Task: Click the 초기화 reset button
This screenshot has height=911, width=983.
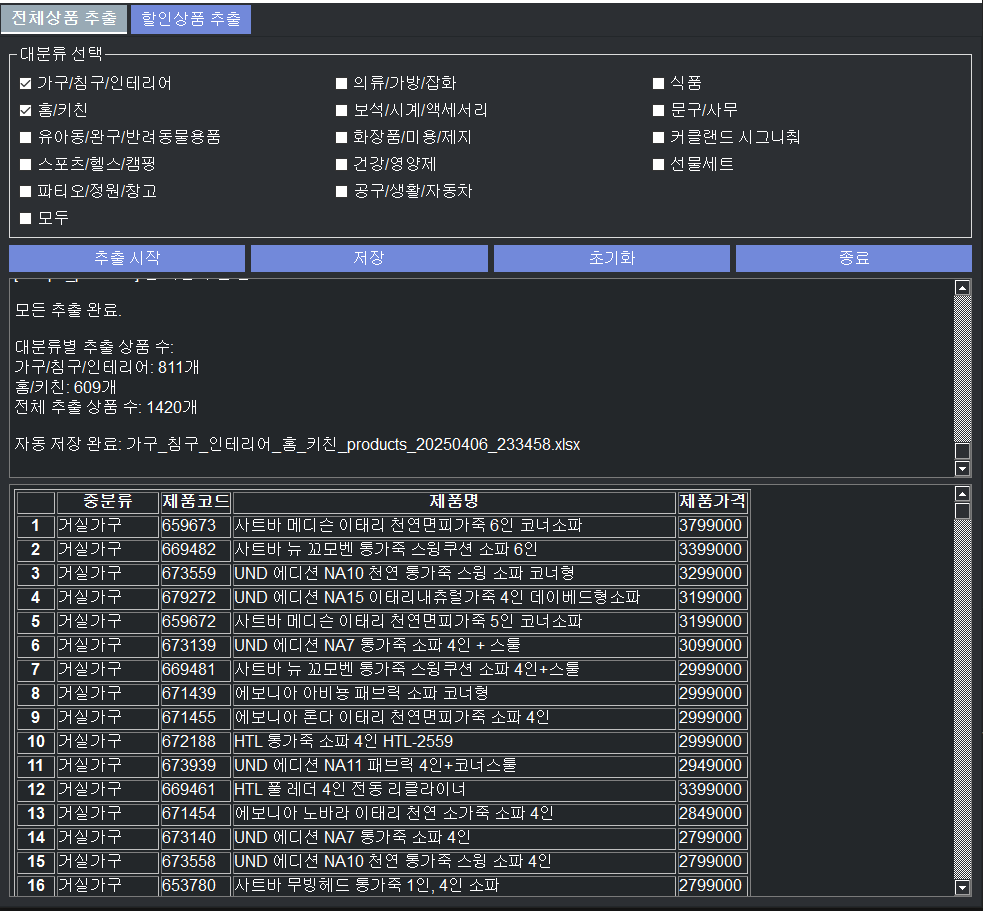Action: point(612,258)
